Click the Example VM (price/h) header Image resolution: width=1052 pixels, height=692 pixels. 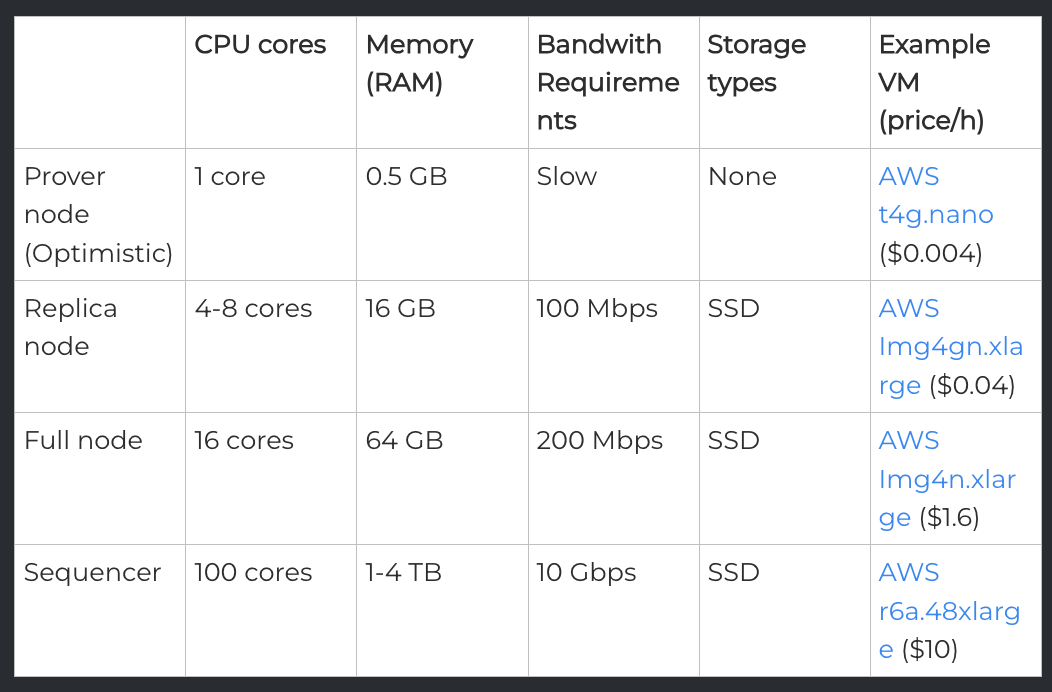[934, 83]
